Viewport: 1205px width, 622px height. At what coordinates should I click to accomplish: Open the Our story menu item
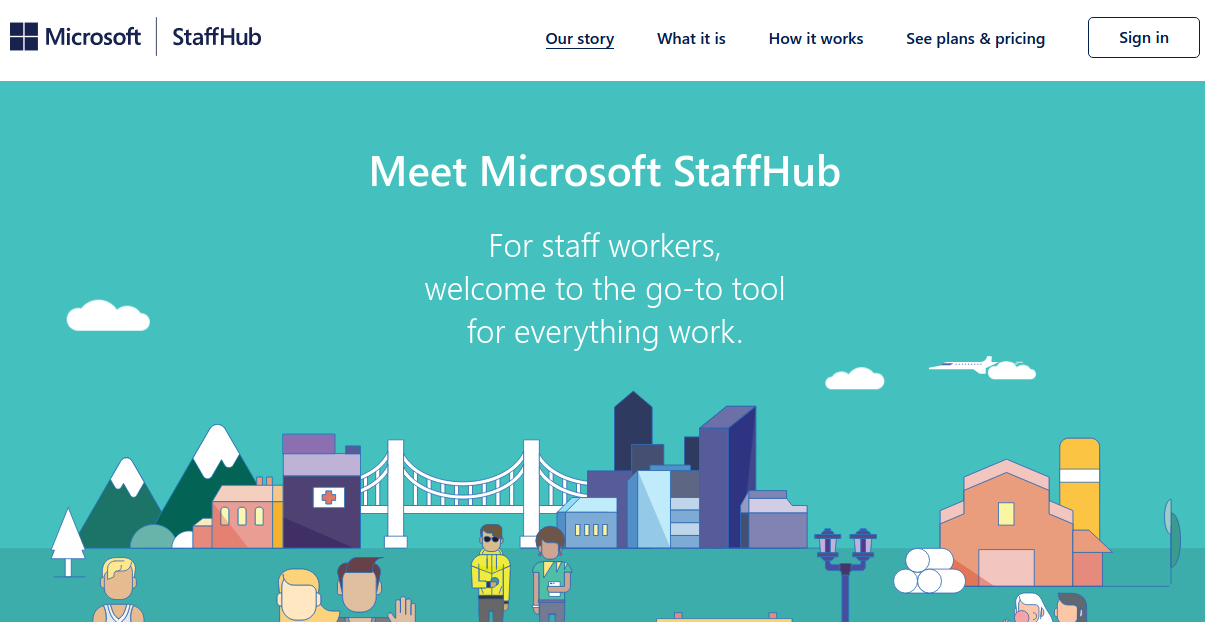click(x=580, y=39)
